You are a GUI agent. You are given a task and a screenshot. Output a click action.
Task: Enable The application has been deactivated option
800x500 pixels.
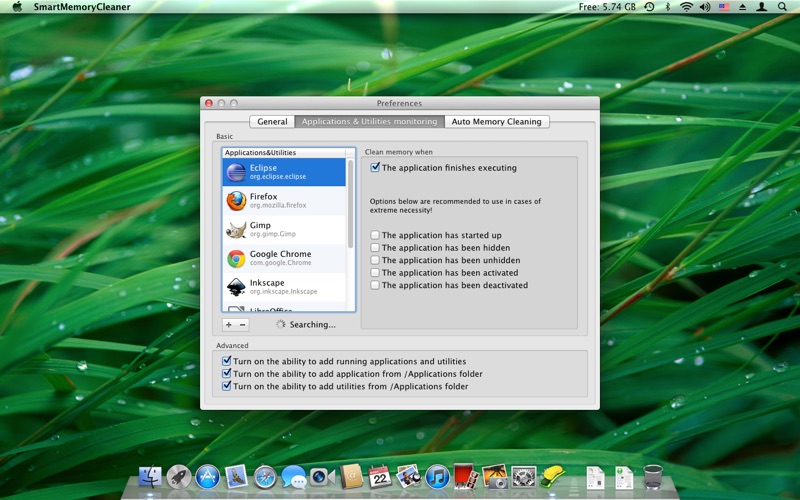375,285
